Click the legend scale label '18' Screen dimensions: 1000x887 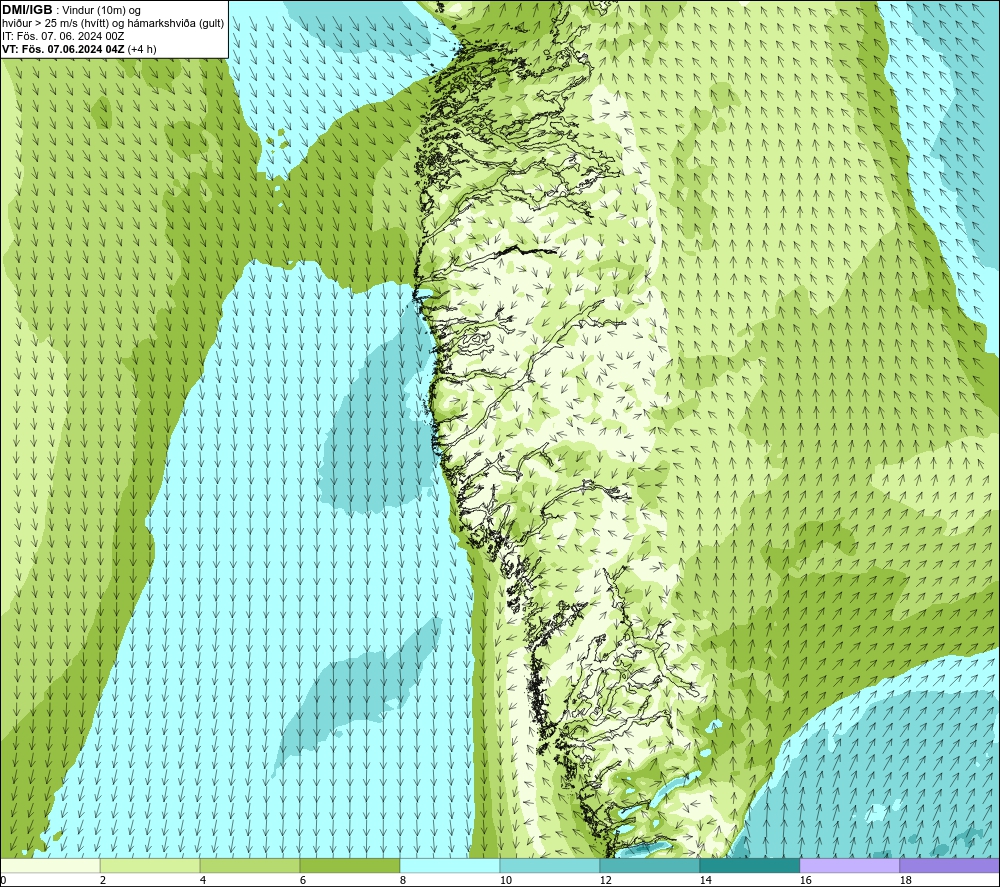point(905,881)
